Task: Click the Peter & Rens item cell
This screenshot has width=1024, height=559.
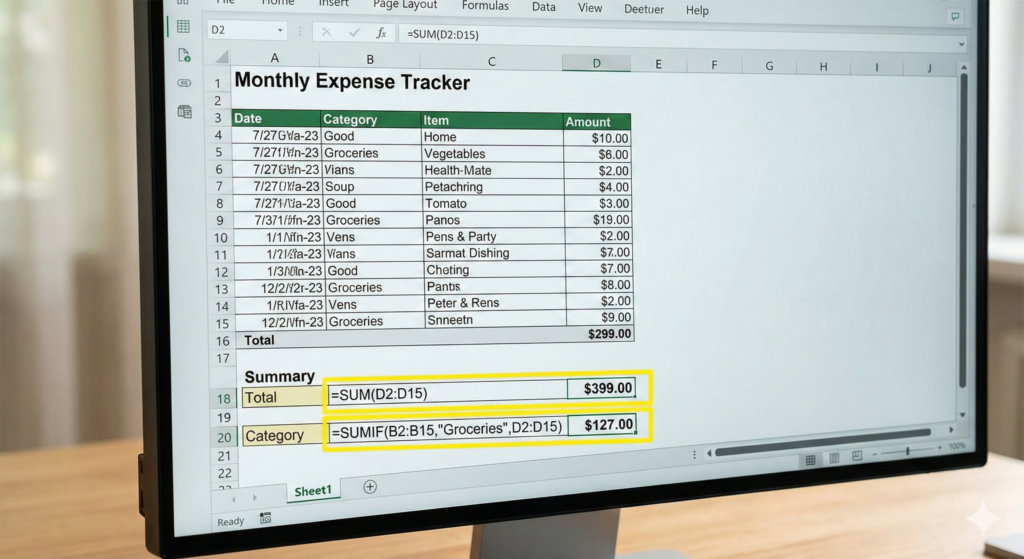Action: (x=495, y=302)
